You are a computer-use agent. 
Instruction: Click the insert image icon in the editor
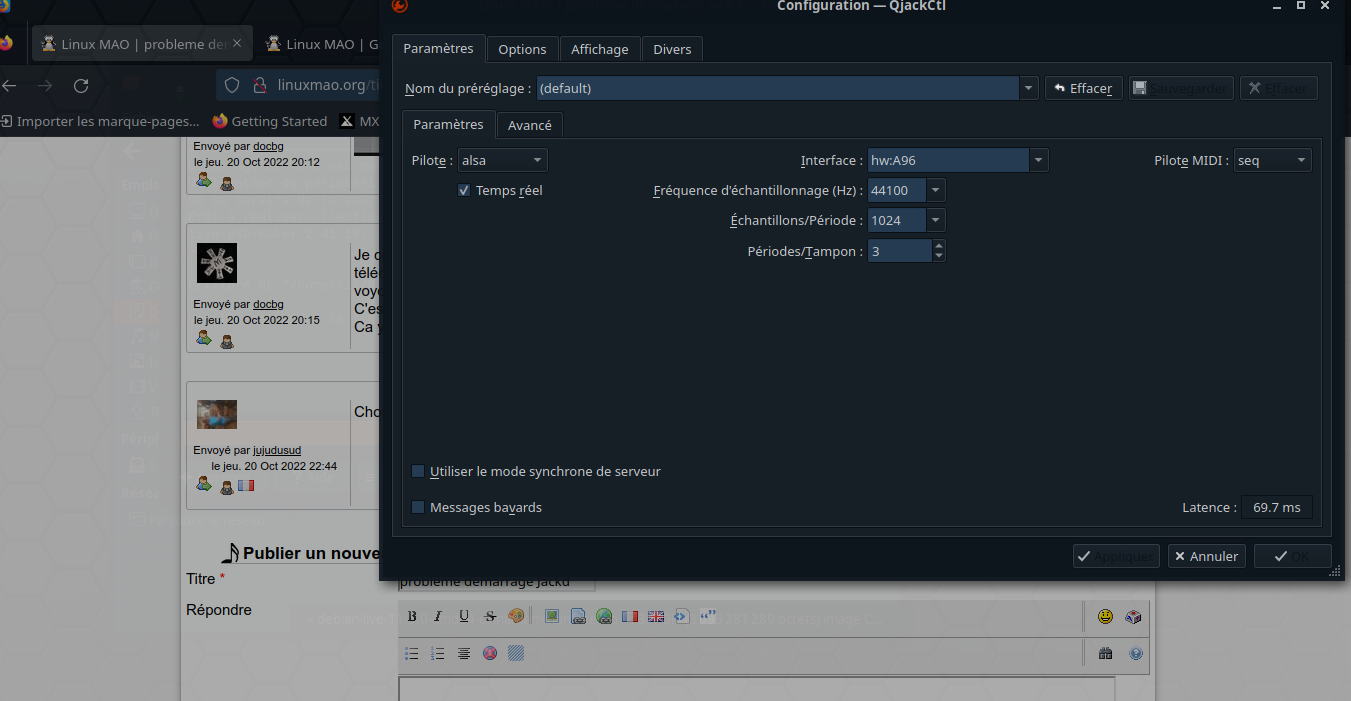pyautogui.click(x=551, y=616)
